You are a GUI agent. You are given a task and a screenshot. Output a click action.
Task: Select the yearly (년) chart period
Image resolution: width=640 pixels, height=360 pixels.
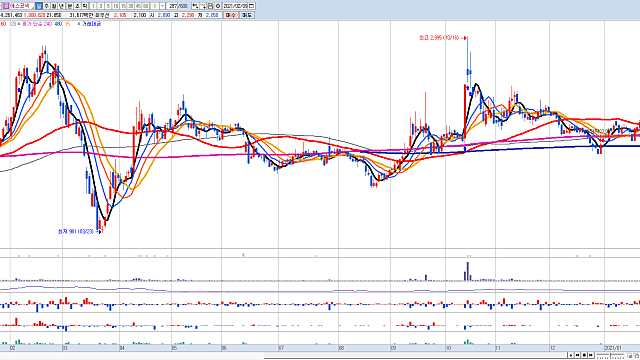tap(61, 6)
